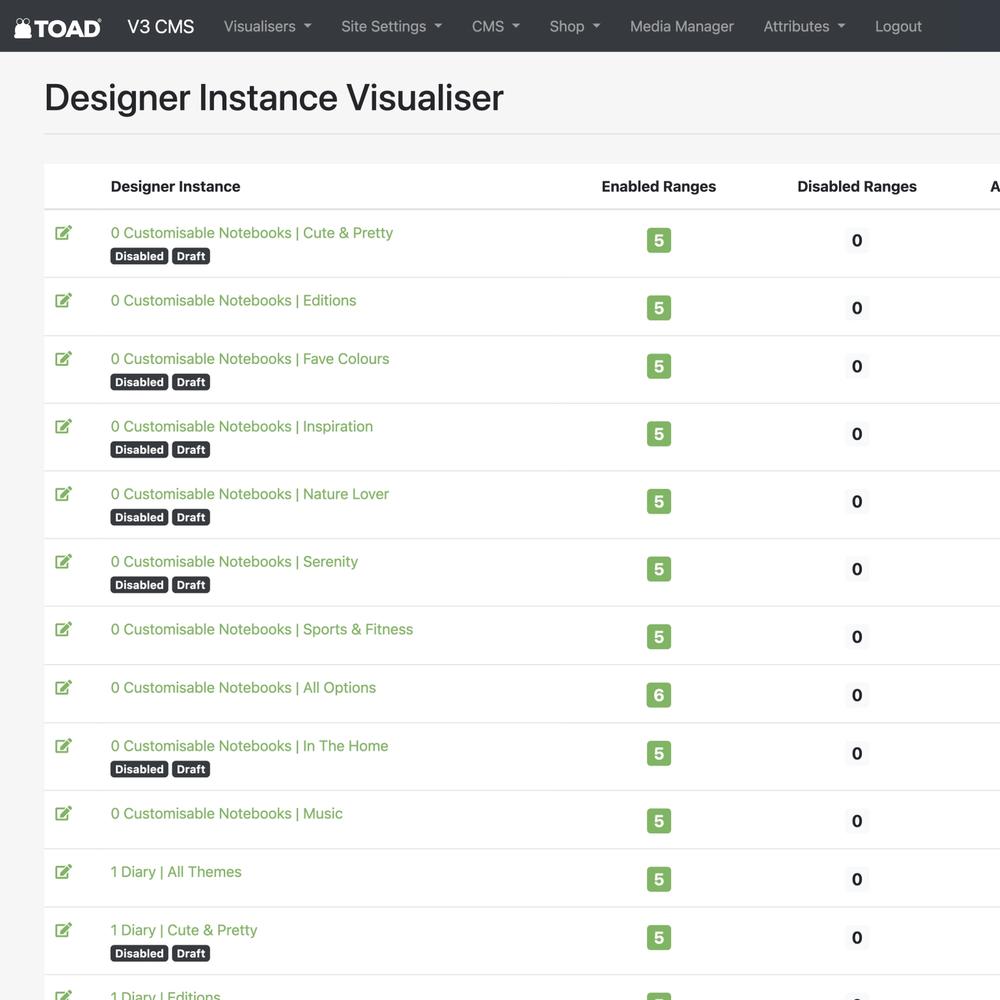Image resolution: width=1000 pixels, height=1000 pixels.
Task: Click edit icon beside Inspiration notebooks
Action: (63, 426)
